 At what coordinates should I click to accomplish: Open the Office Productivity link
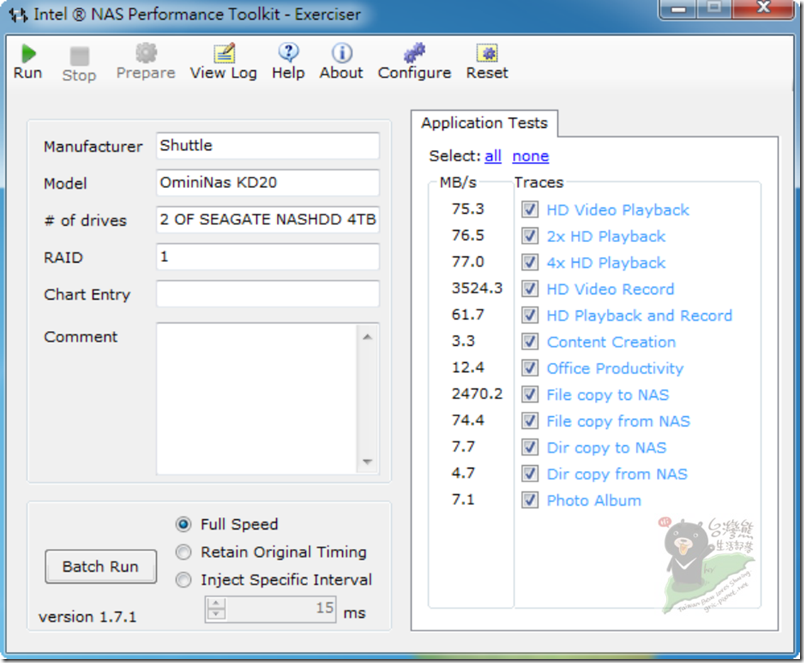pos(615,369)
